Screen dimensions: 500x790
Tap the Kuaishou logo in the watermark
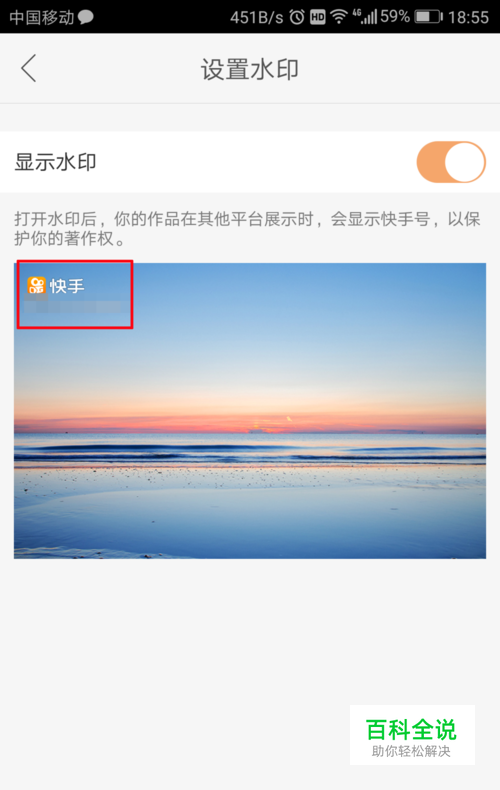tap(36, 286)
